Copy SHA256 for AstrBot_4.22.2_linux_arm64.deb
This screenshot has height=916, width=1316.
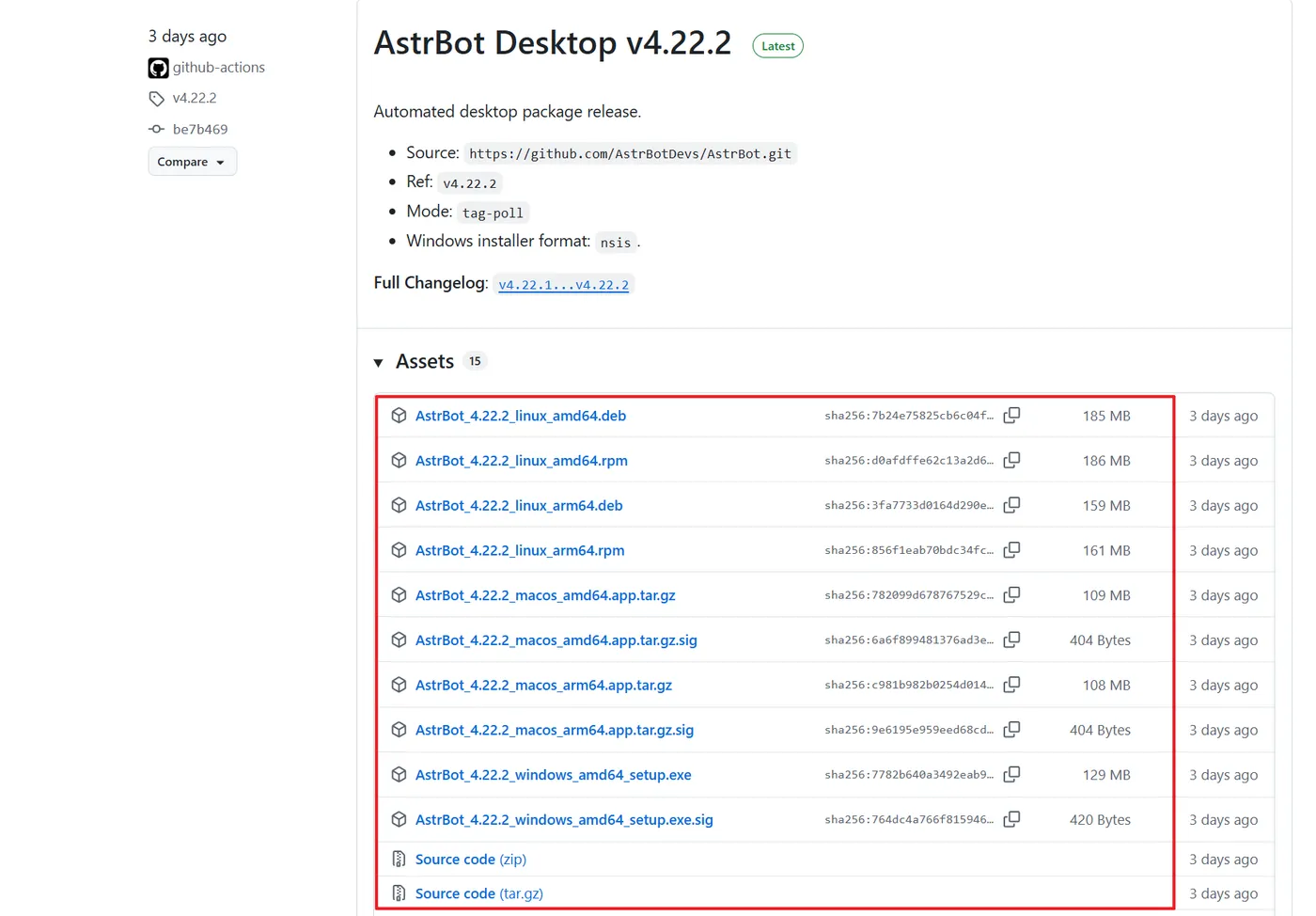(1011, 505)
